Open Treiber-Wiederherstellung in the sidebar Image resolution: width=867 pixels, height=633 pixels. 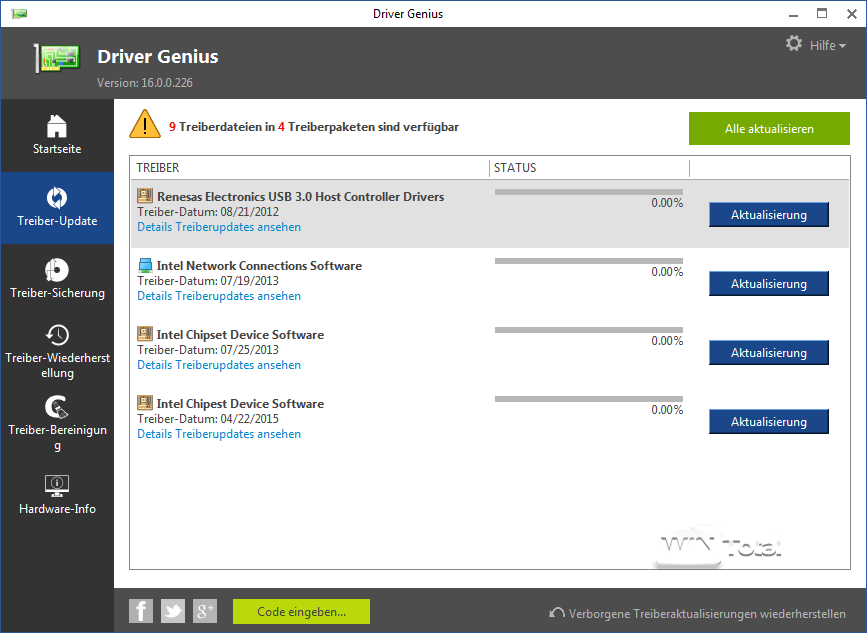pos(57,348)
